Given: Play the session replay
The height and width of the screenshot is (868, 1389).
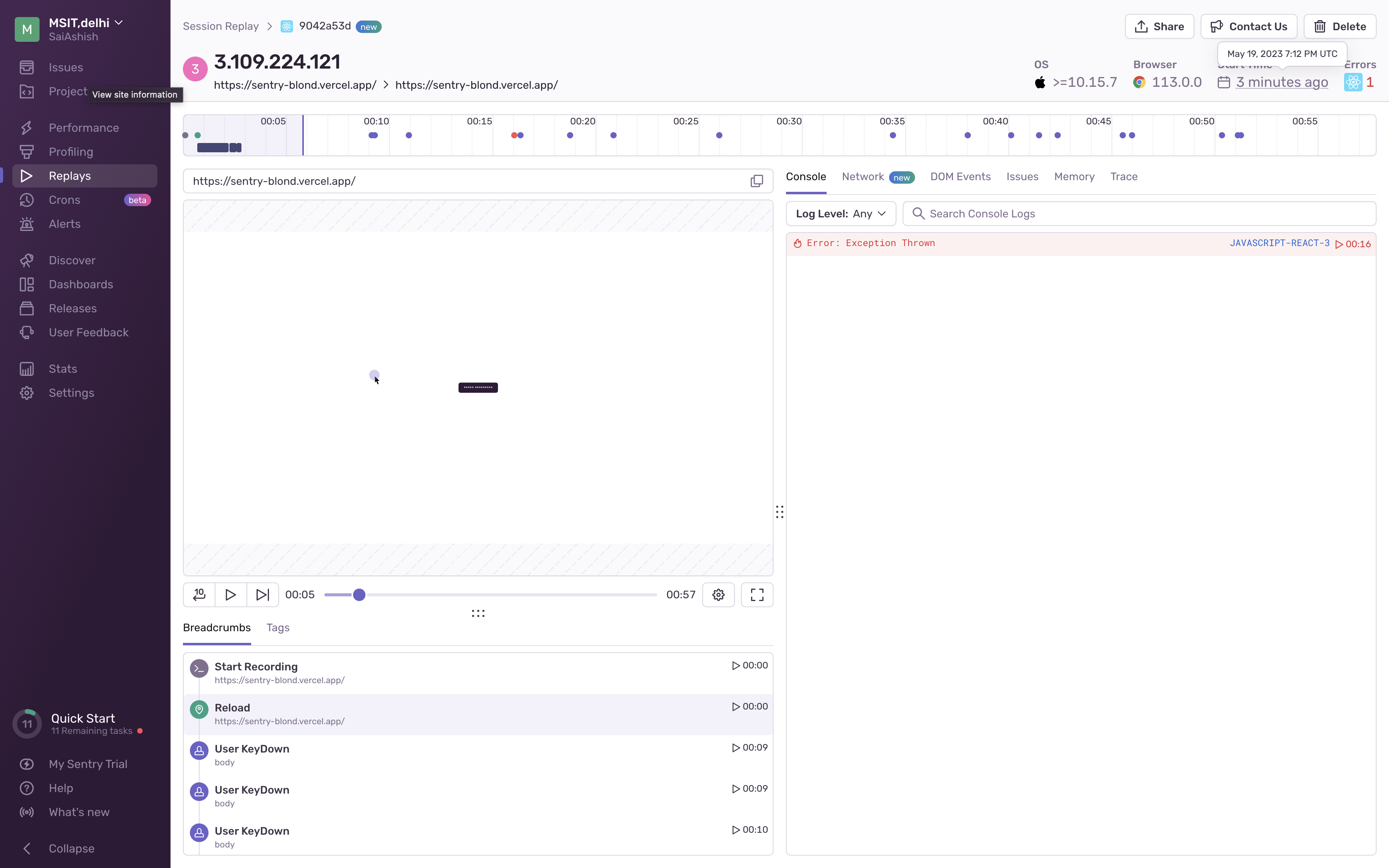Looking at the screenshot, I should tap(230, 595).
